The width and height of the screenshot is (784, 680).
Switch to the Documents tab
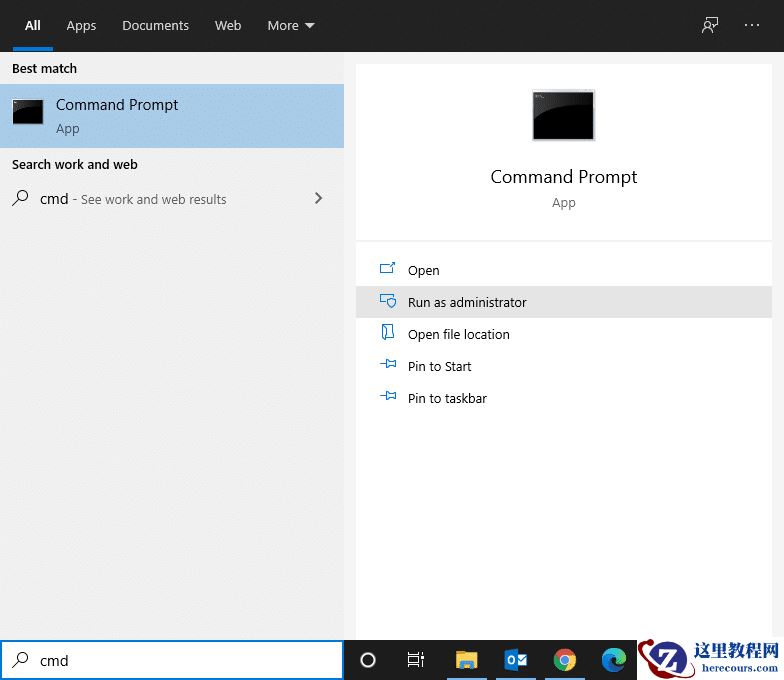(x=155, y=26)
